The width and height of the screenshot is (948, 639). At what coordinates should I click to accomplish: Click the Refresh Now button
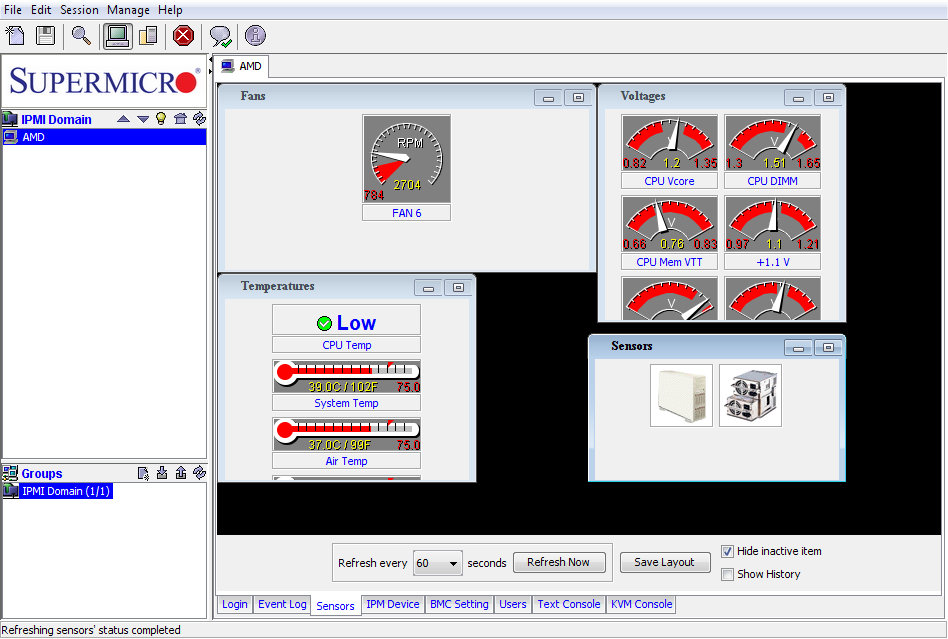coord(559,562)
